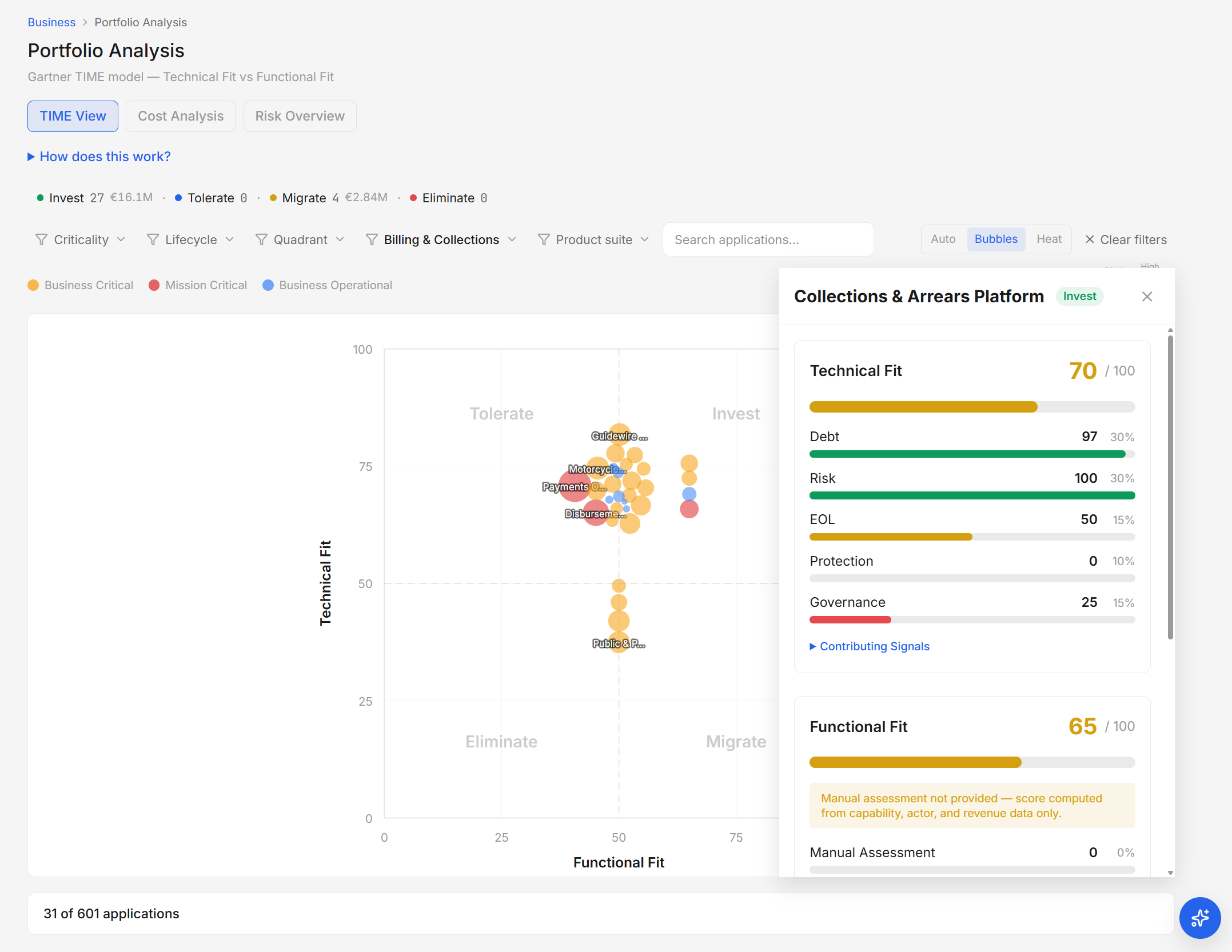This screenshot has height=952, width=1232.
Task: Click Invest count in summary legend
Action: click(97, 198)
